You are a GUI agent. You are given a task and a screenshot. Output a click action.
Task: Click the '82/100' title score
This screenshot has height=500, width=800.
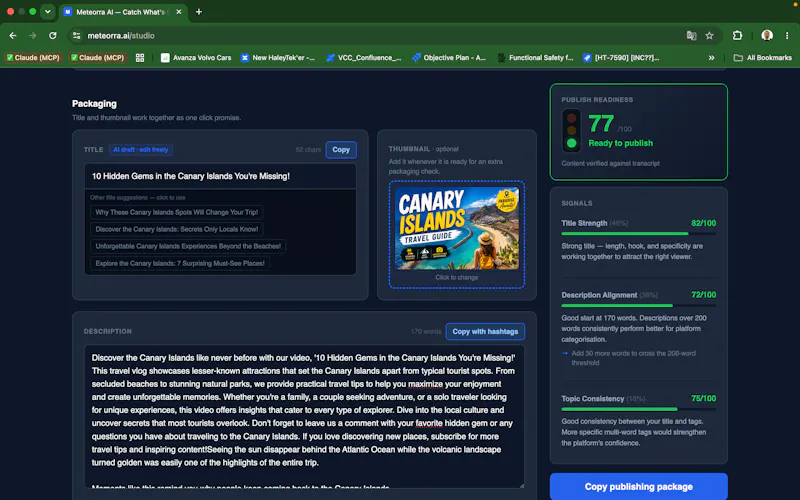point(703,223)
